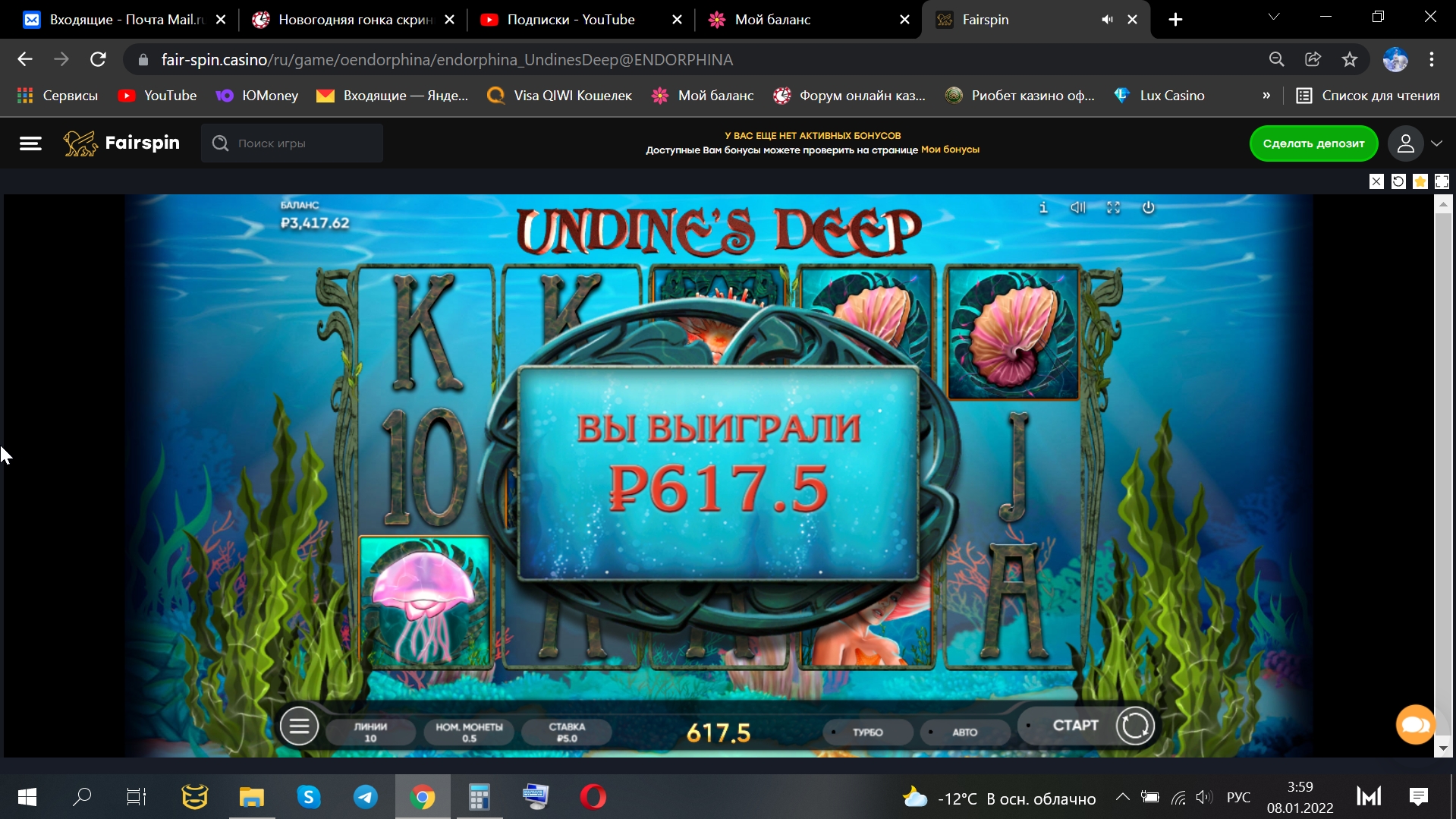Launch Skype from the taskbar
Screen dimensions: 1456x819
(x=308, y=797)
